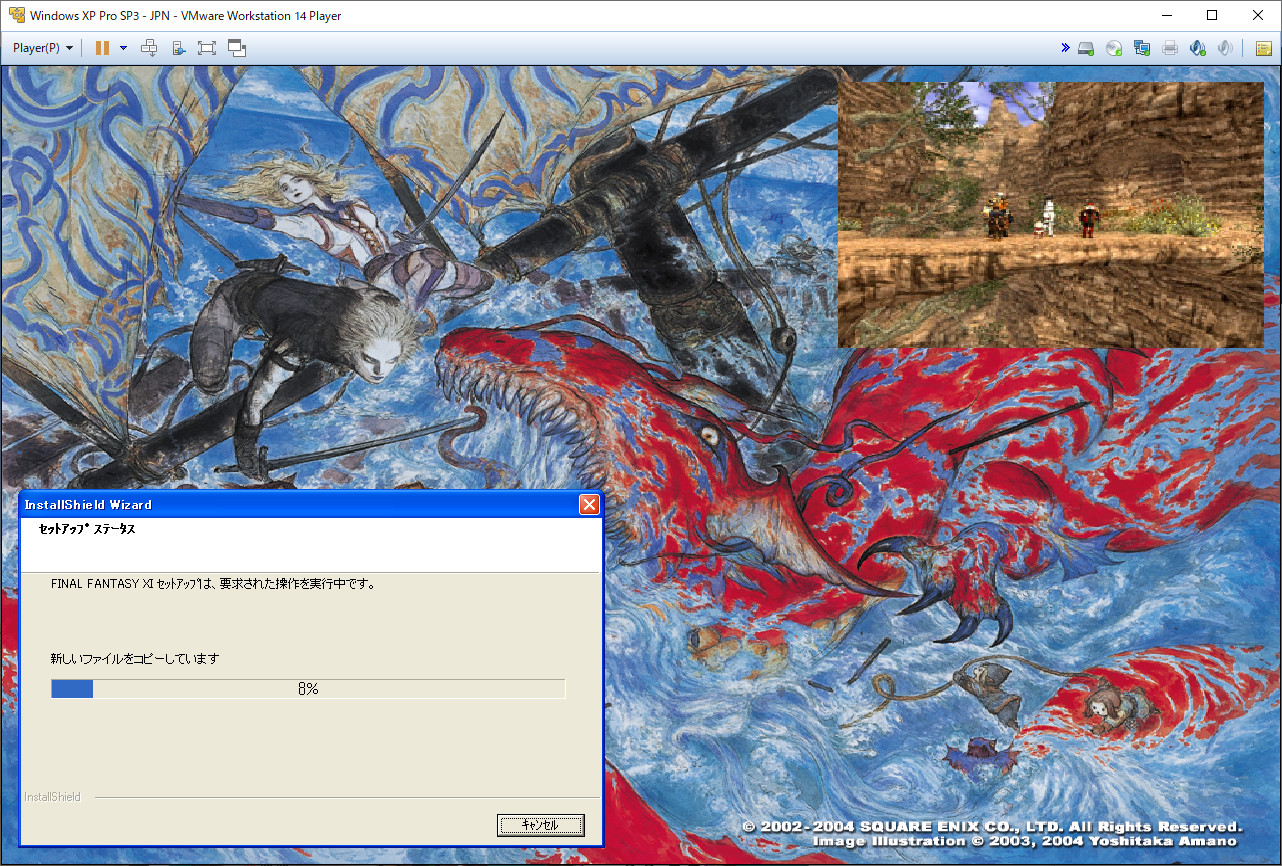The height and width of the screenshot is (866, 1282).
Task: Open the message log notes icon
Action: pyautogui.click(x=1264, y=48)
